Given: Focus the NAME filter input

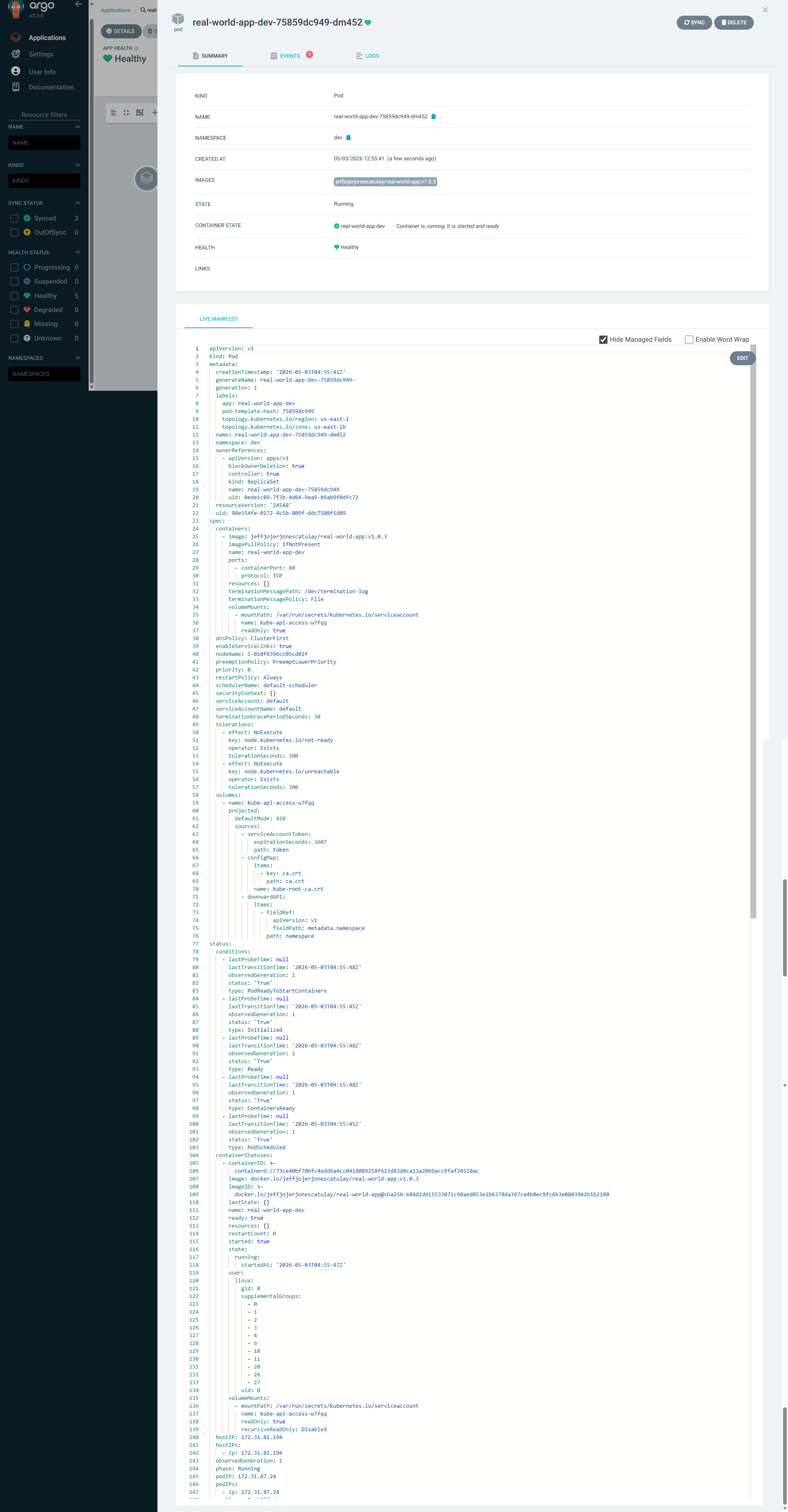Looking at the screenshot, I should [44, 143].
